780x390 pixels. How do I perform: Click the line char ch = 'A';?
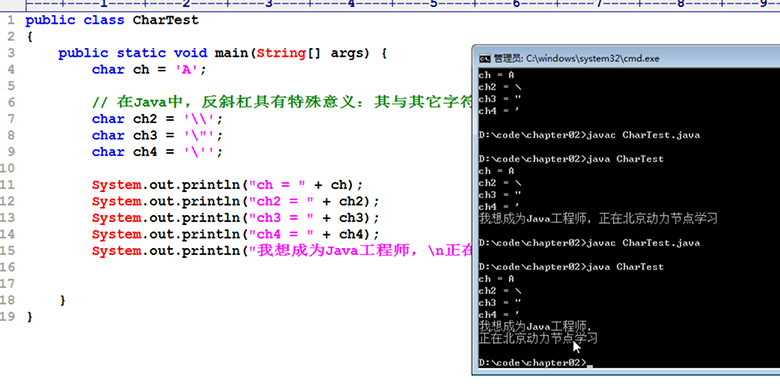(x=149, y=70)
